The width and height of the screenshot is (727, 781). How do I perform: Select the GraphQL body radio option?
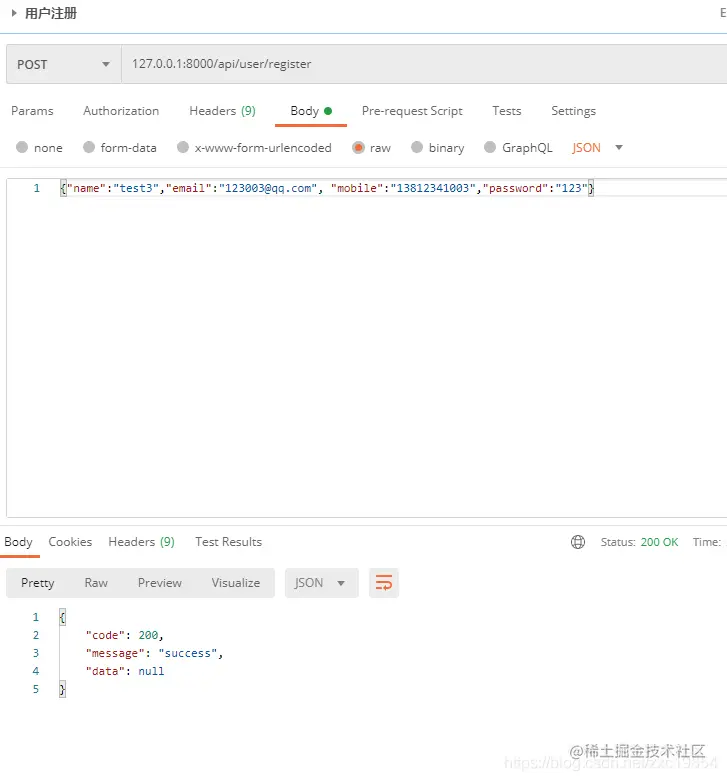pos(490,147)
